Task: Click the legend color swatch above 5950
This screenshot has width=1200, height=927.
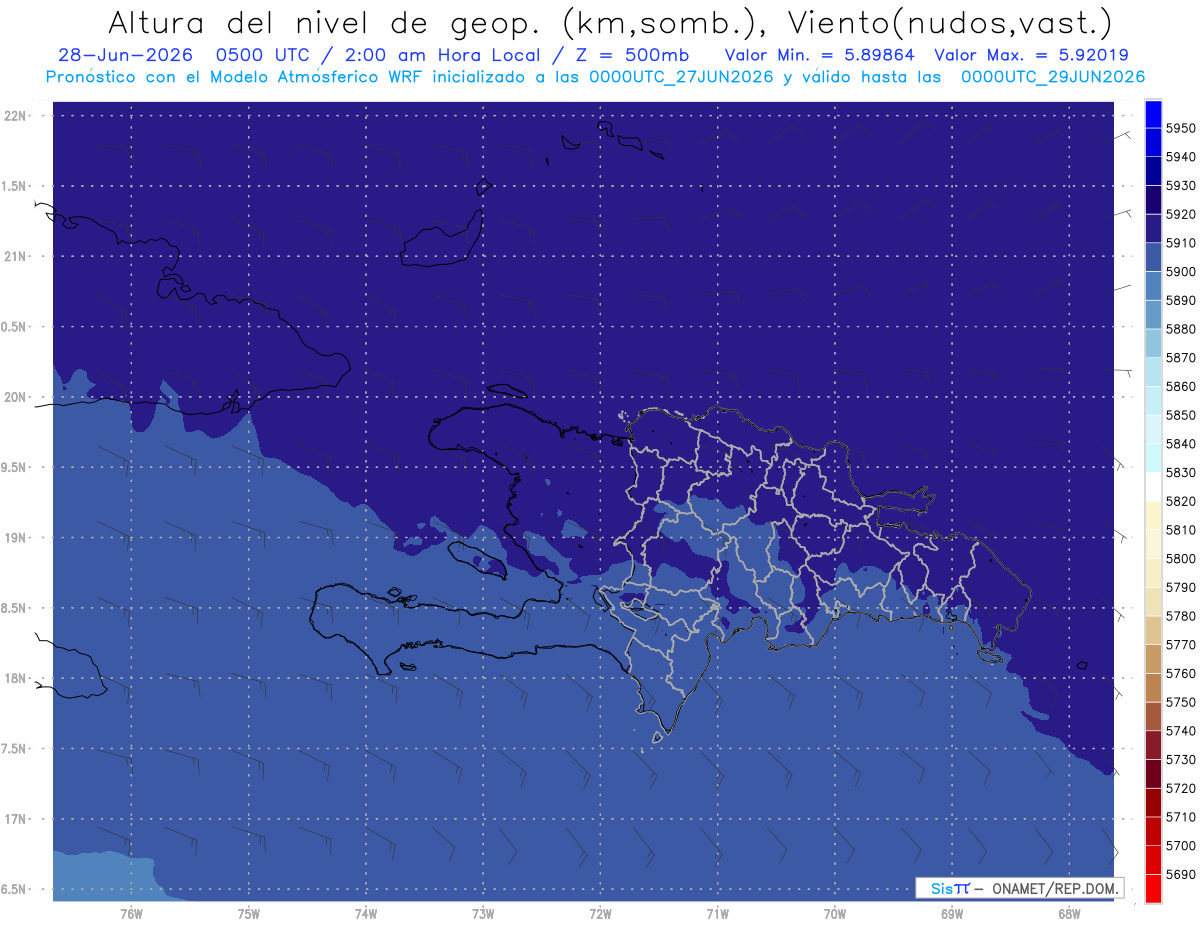Action: pyautogui.click(x=1152, y=114)
